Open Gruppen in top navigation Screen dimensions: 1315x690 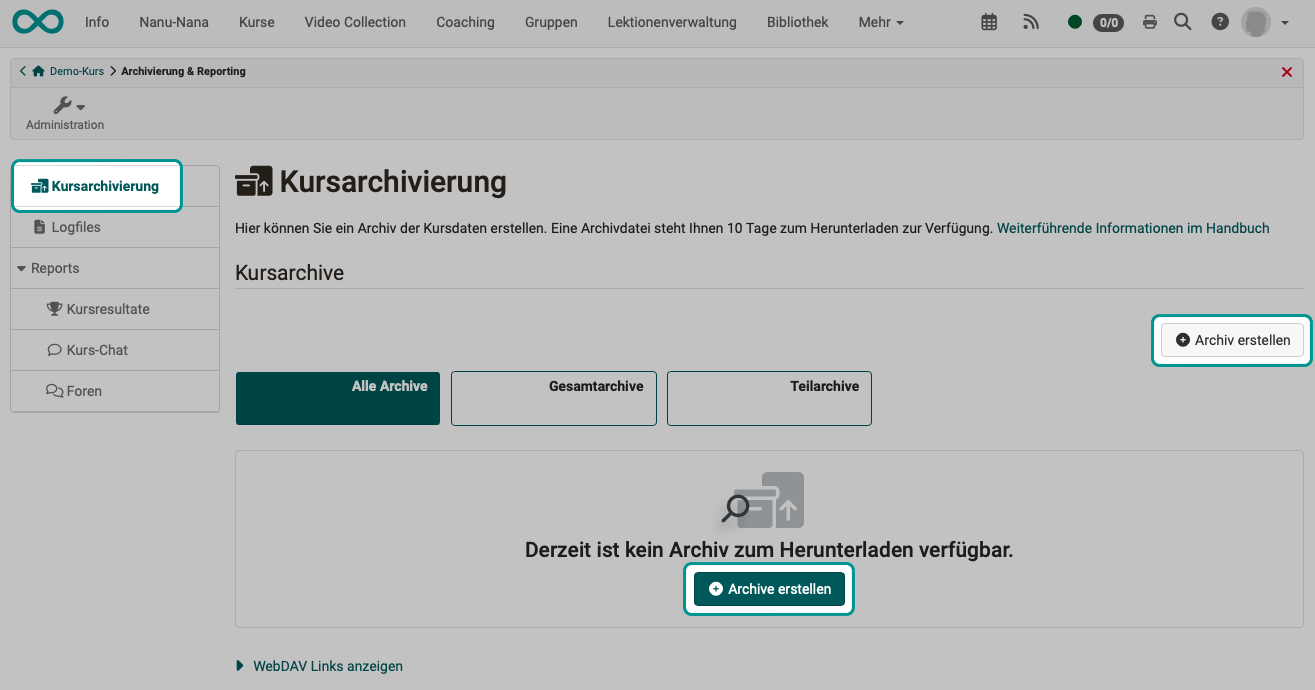click(551, 22)
